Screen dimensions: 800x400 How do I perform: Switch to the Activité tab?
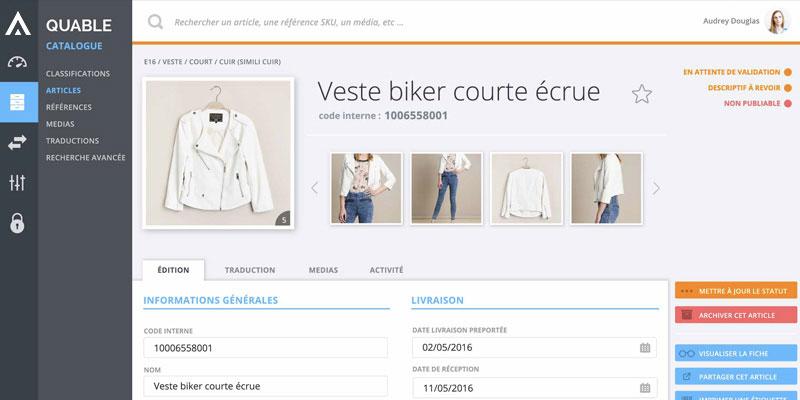point(386,270)
